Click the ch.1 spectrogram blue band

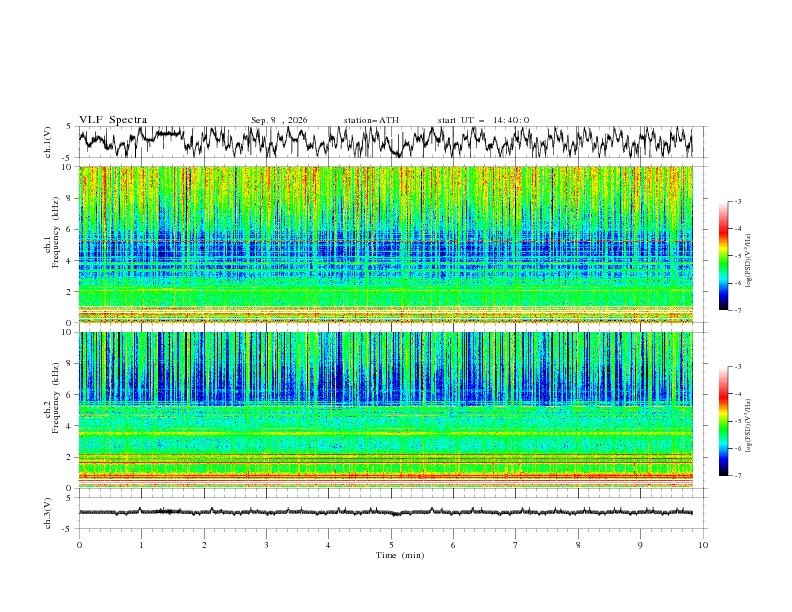(x=385, y=255)
